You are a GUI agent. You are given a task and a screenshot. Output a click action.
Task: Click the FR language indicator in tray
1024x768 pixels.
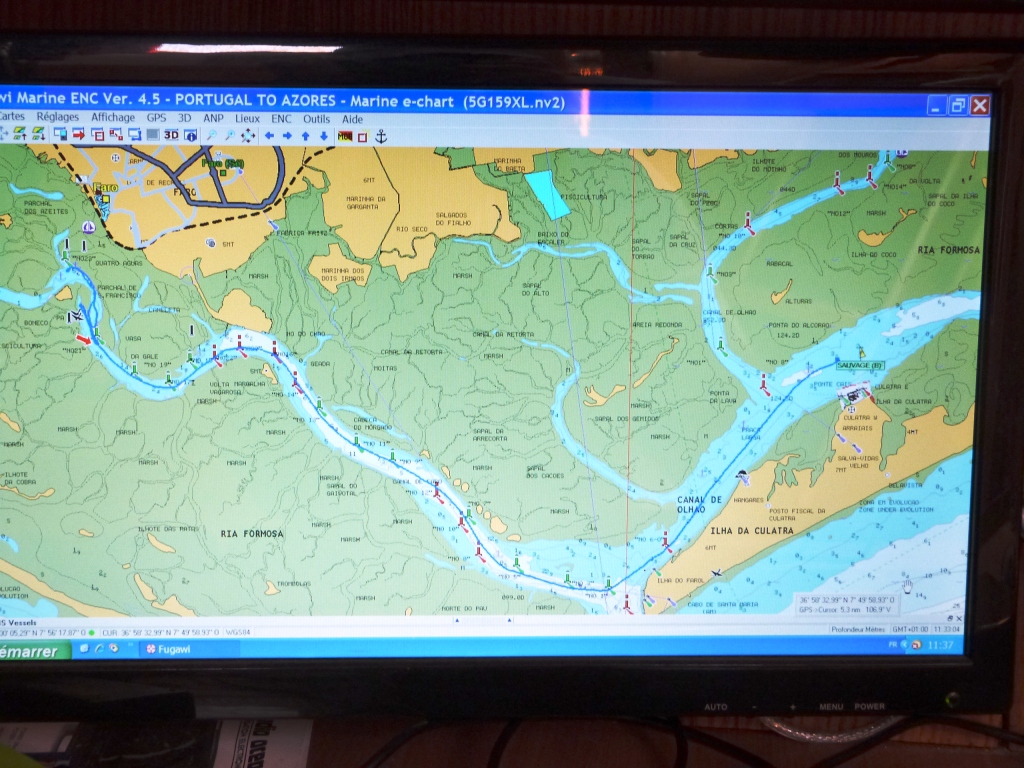coord(893,645)
